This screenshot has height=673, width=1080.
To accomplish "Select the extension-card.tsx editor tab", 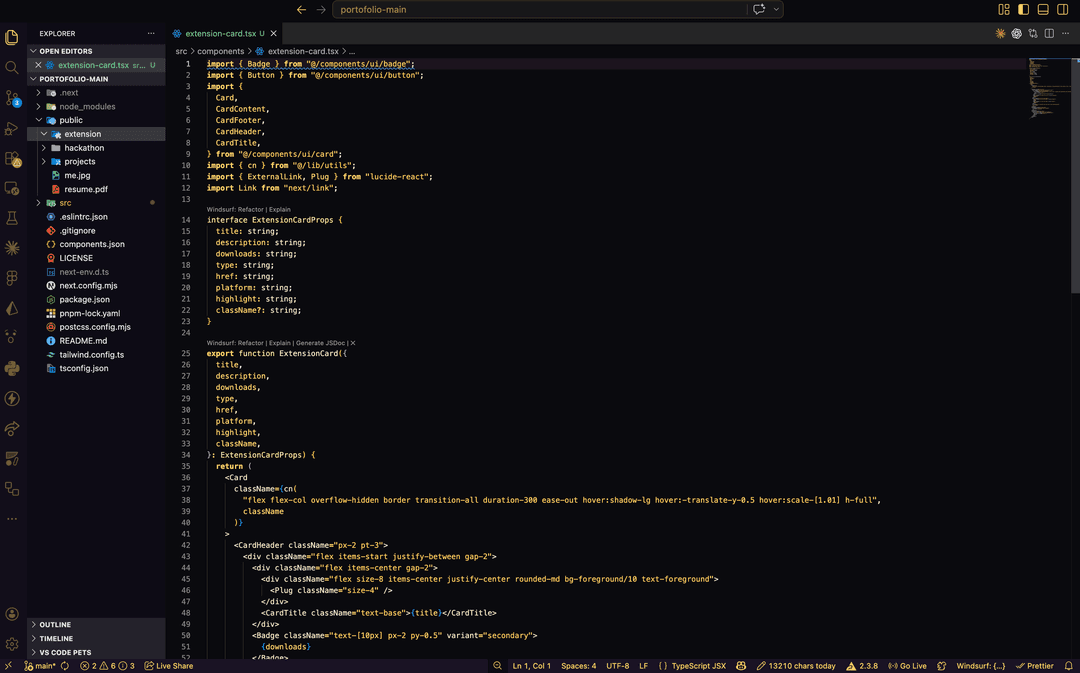I will click(x=220, y=33).
